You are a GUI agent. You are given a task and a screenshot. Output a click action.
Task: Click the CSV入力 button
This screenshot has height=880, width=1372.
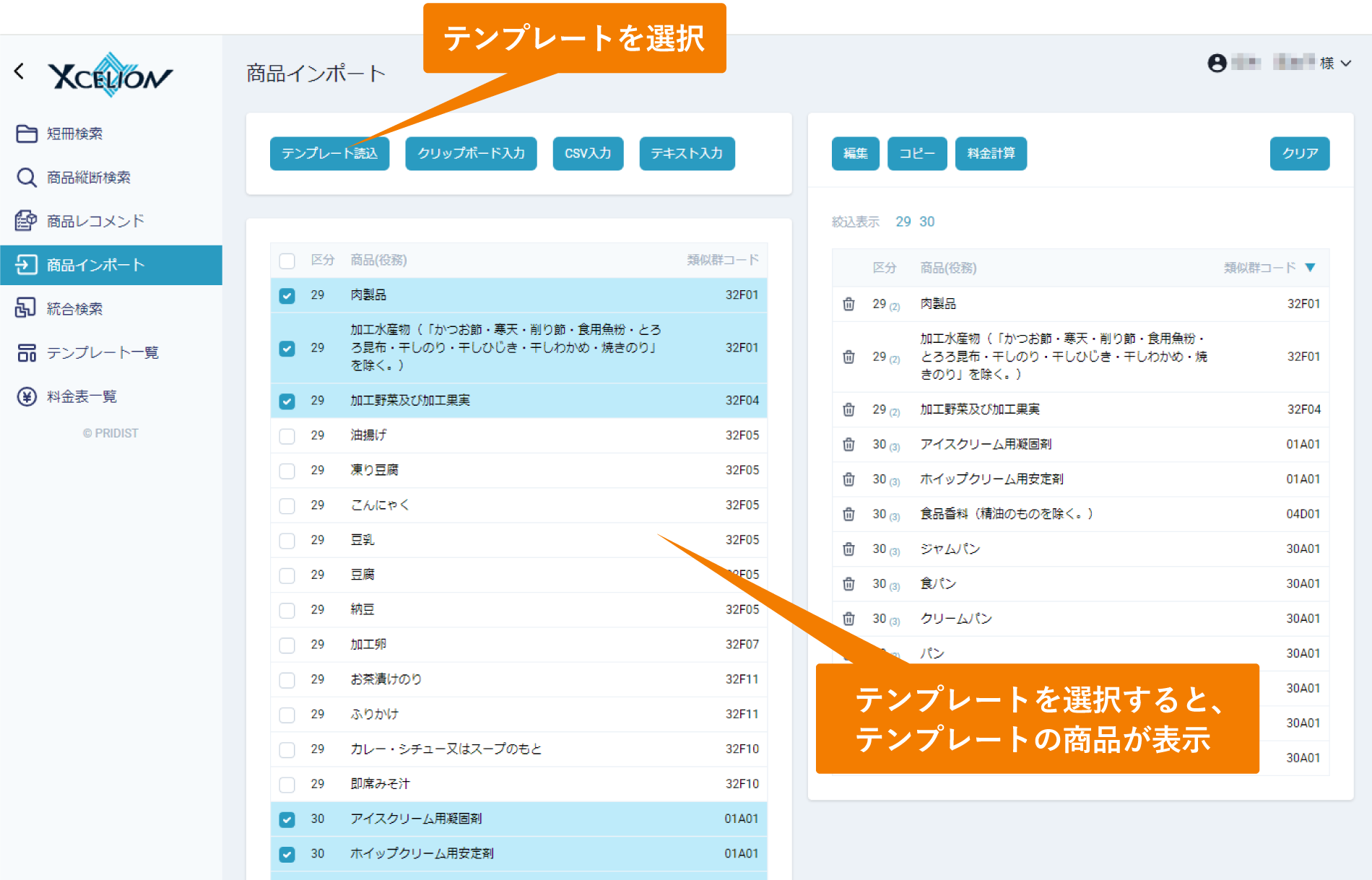click(x=588, y=153)
